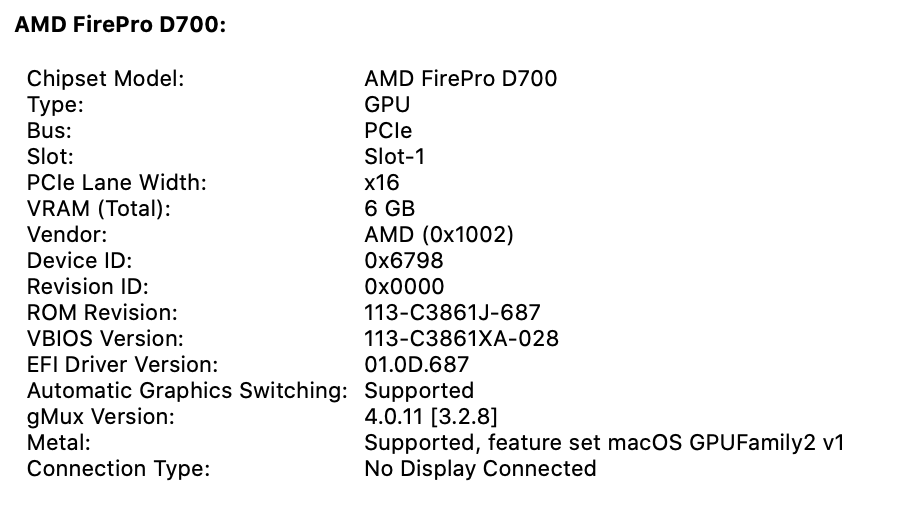
Task: Click the PCIe Lane Width value x16
Action: [382, 182]
